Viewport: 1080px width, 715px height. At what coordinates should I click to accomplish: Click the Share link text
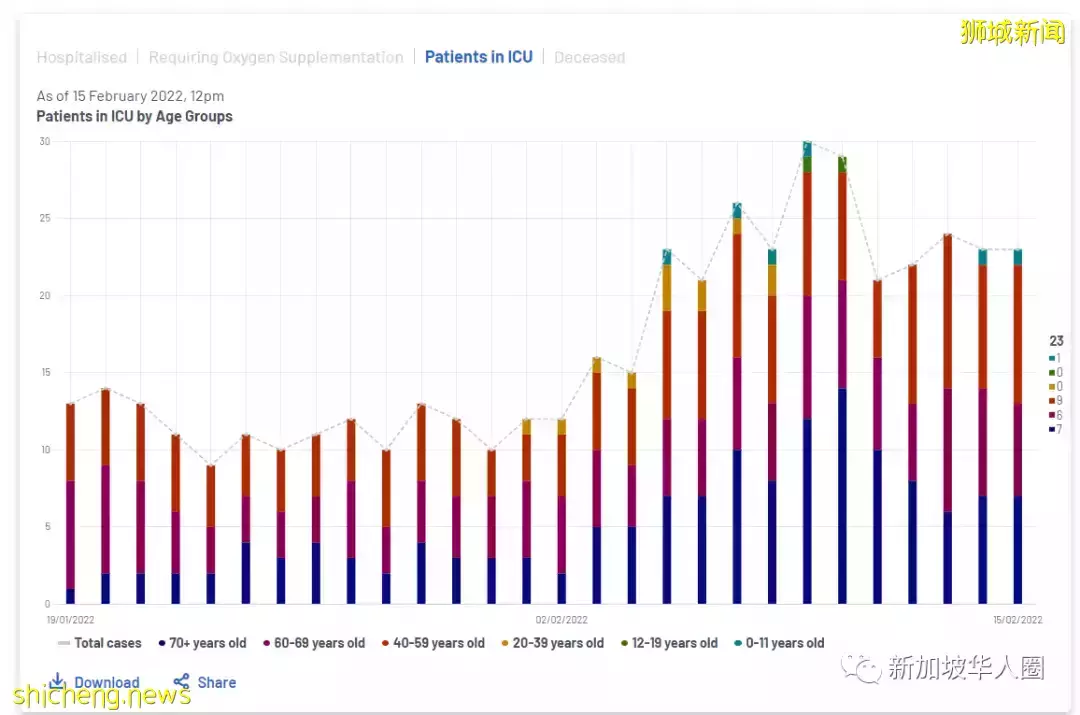(x=216, y=682)
